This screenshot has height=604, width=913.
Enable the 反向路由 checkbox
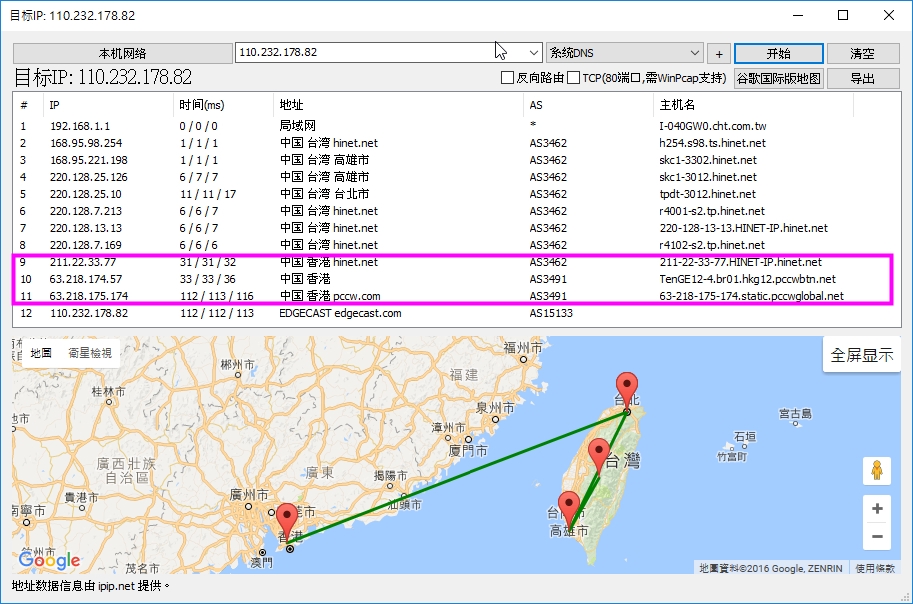point(508,78)
